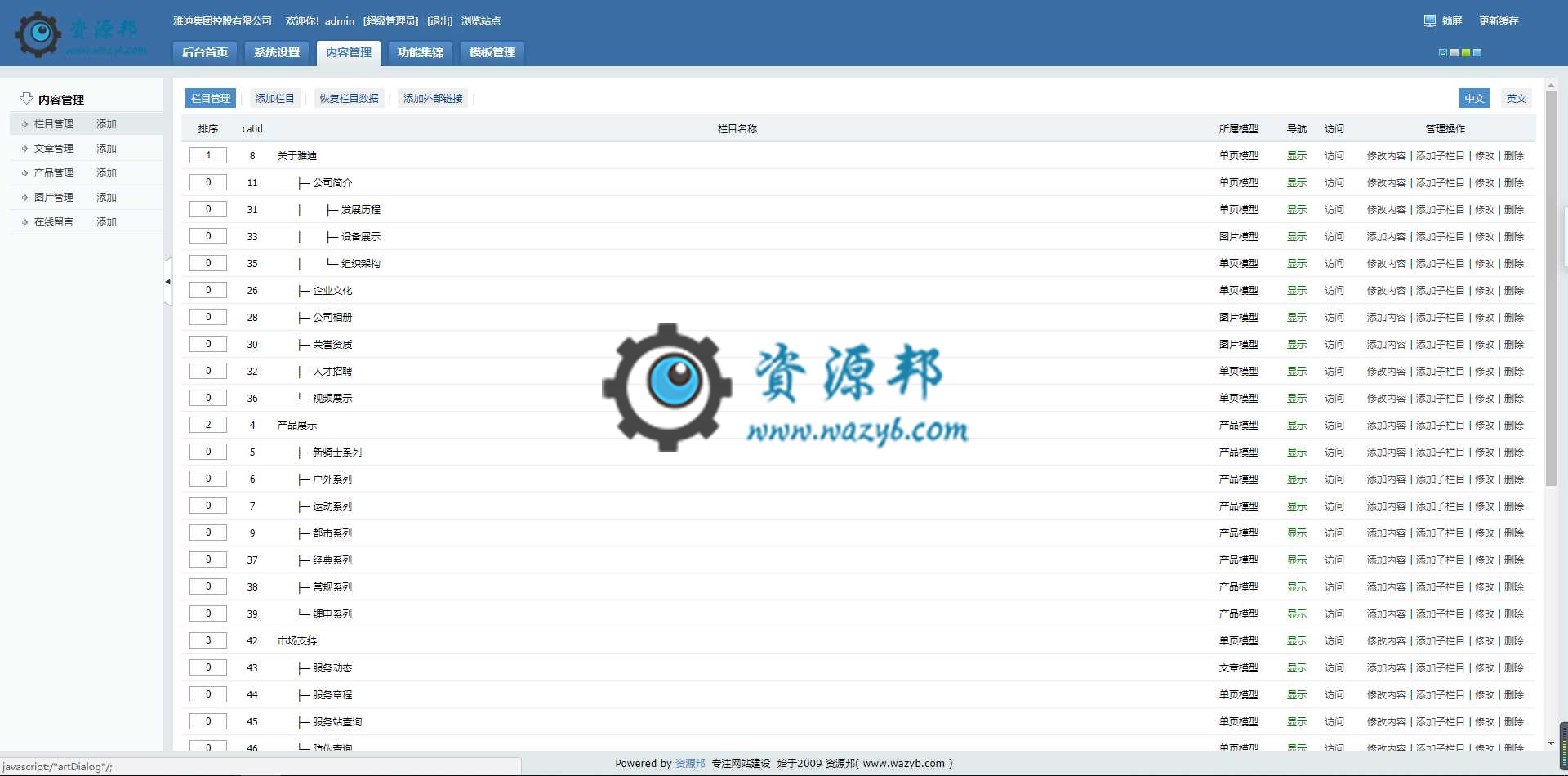The image size is (1568, 776).
Task: Switch language to 英文
Action: coord(1517,98)
